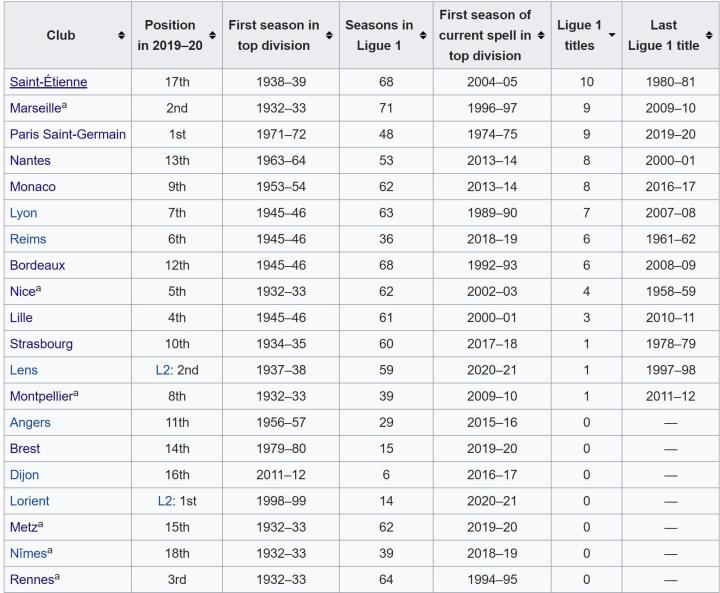
Task: Click Ligue 1 titles sort arrow
Action: coord(611,35)
